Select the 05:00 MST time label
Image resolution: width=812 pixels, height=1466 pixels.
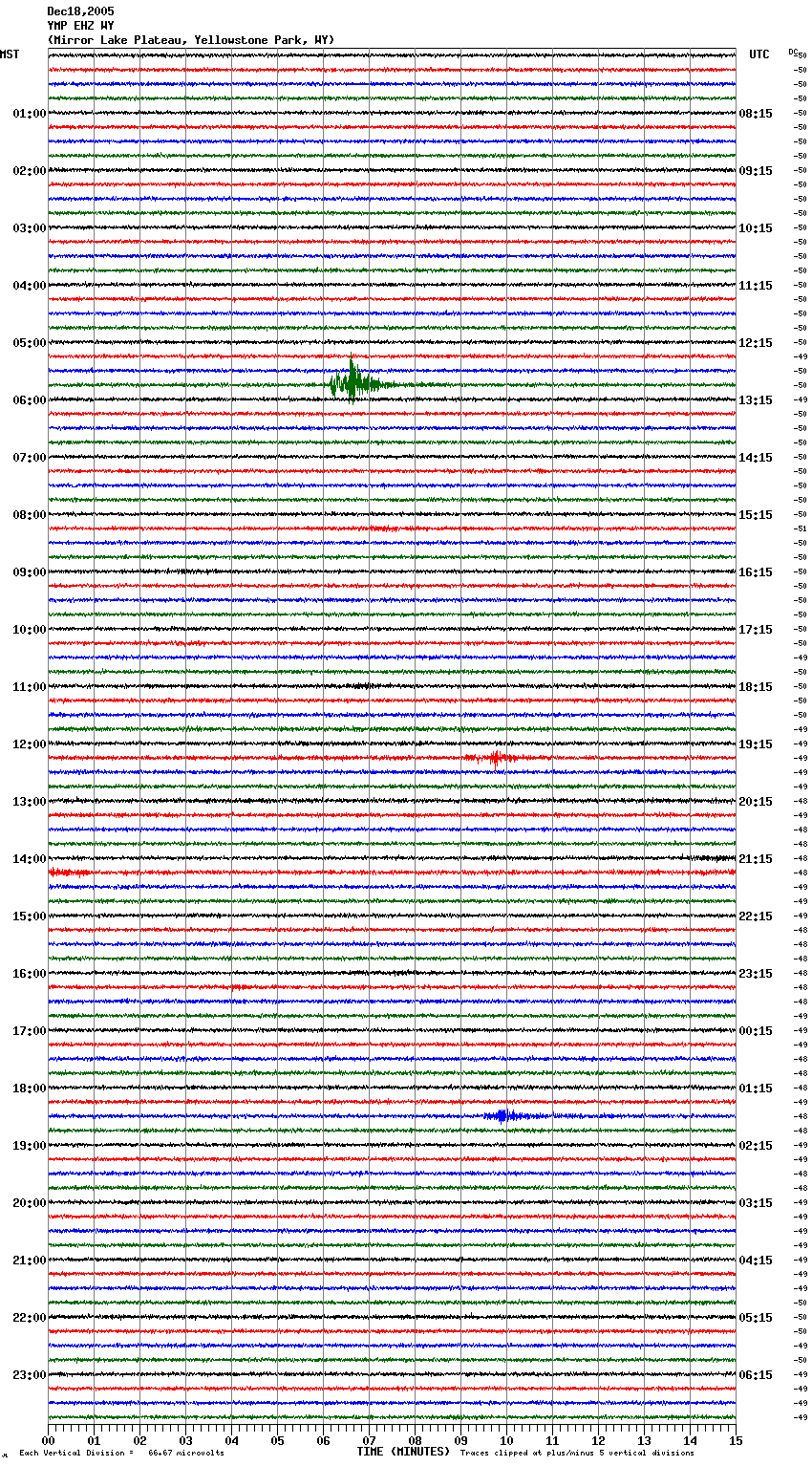click(29, 343)
